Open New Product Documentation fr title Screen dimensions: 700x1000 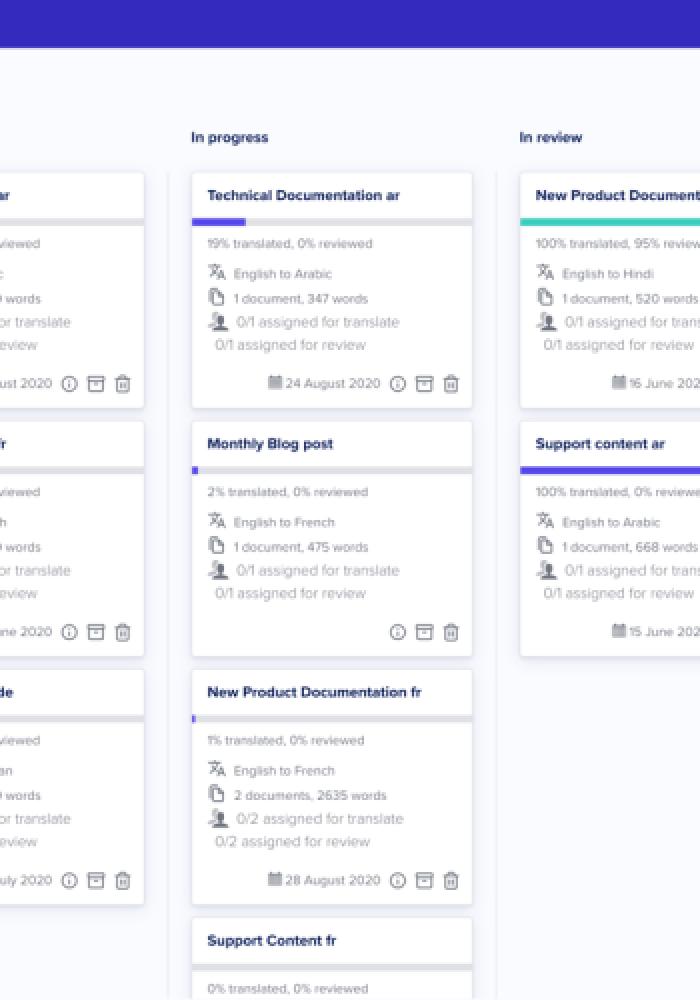click(x=314, y=692)
